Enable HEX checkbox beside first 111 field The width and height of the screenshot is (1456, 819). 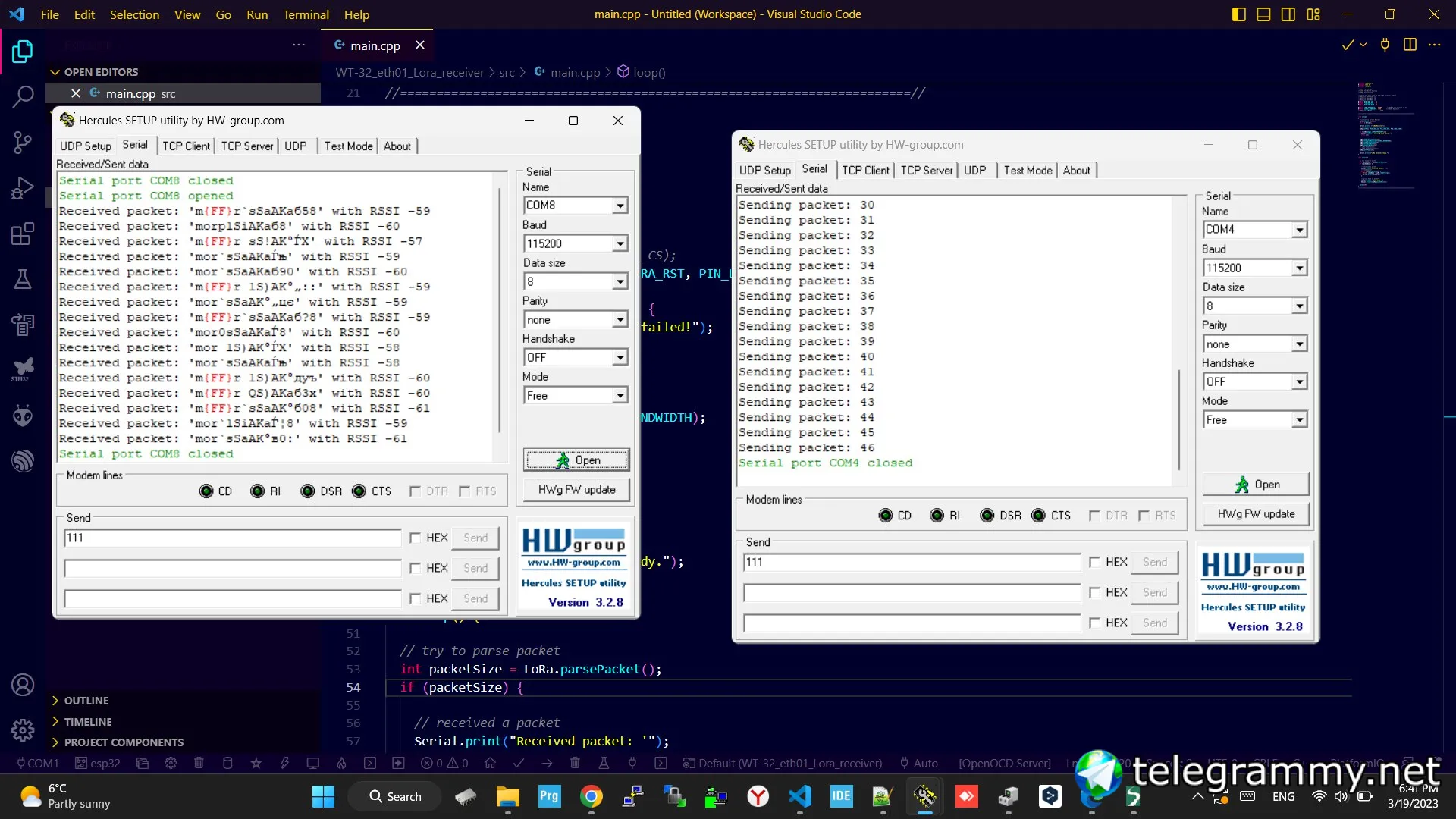415,538
